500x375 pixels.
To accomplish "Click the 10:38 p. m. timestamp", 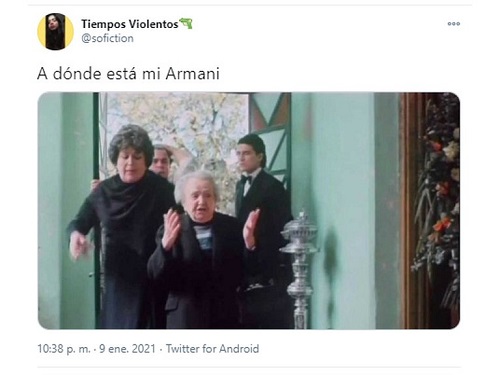I will click(64, 349).
